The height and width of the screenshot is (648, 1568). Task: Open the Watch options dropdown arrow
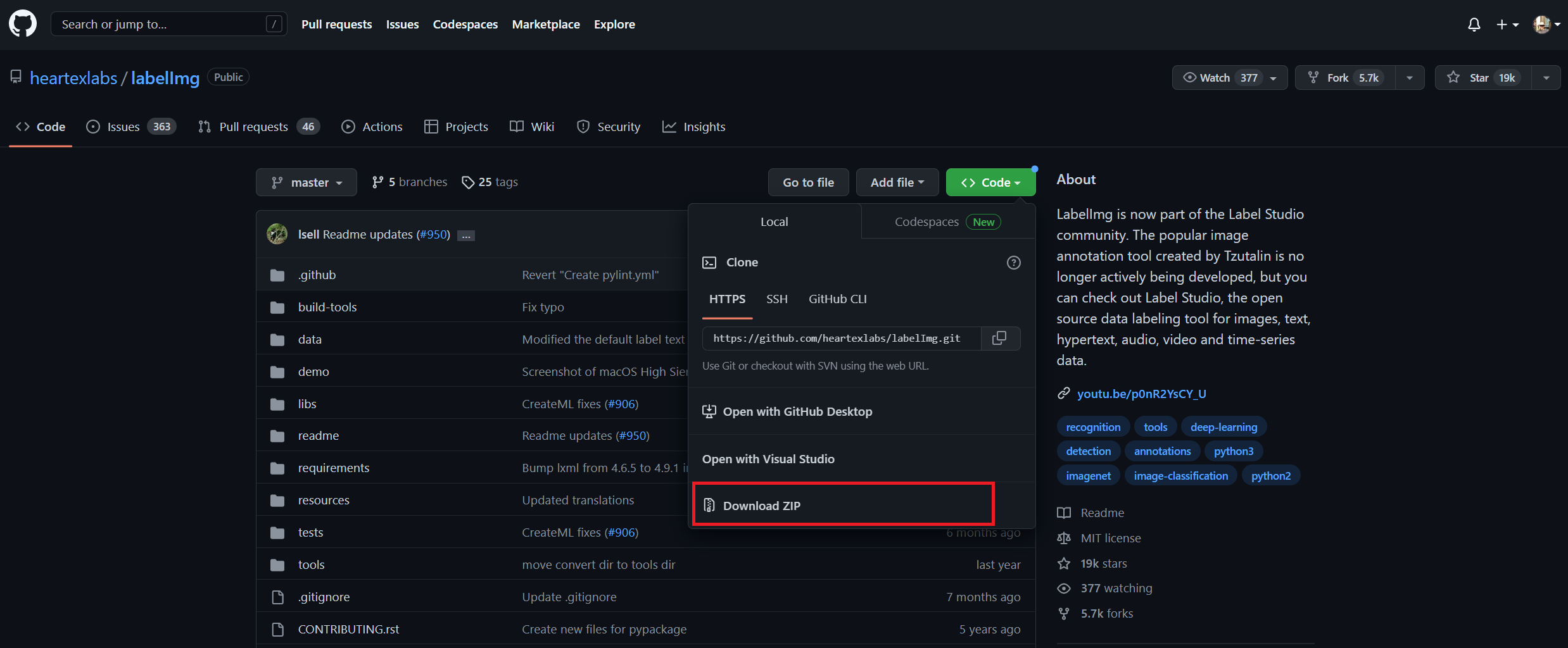pos(1274,78)
